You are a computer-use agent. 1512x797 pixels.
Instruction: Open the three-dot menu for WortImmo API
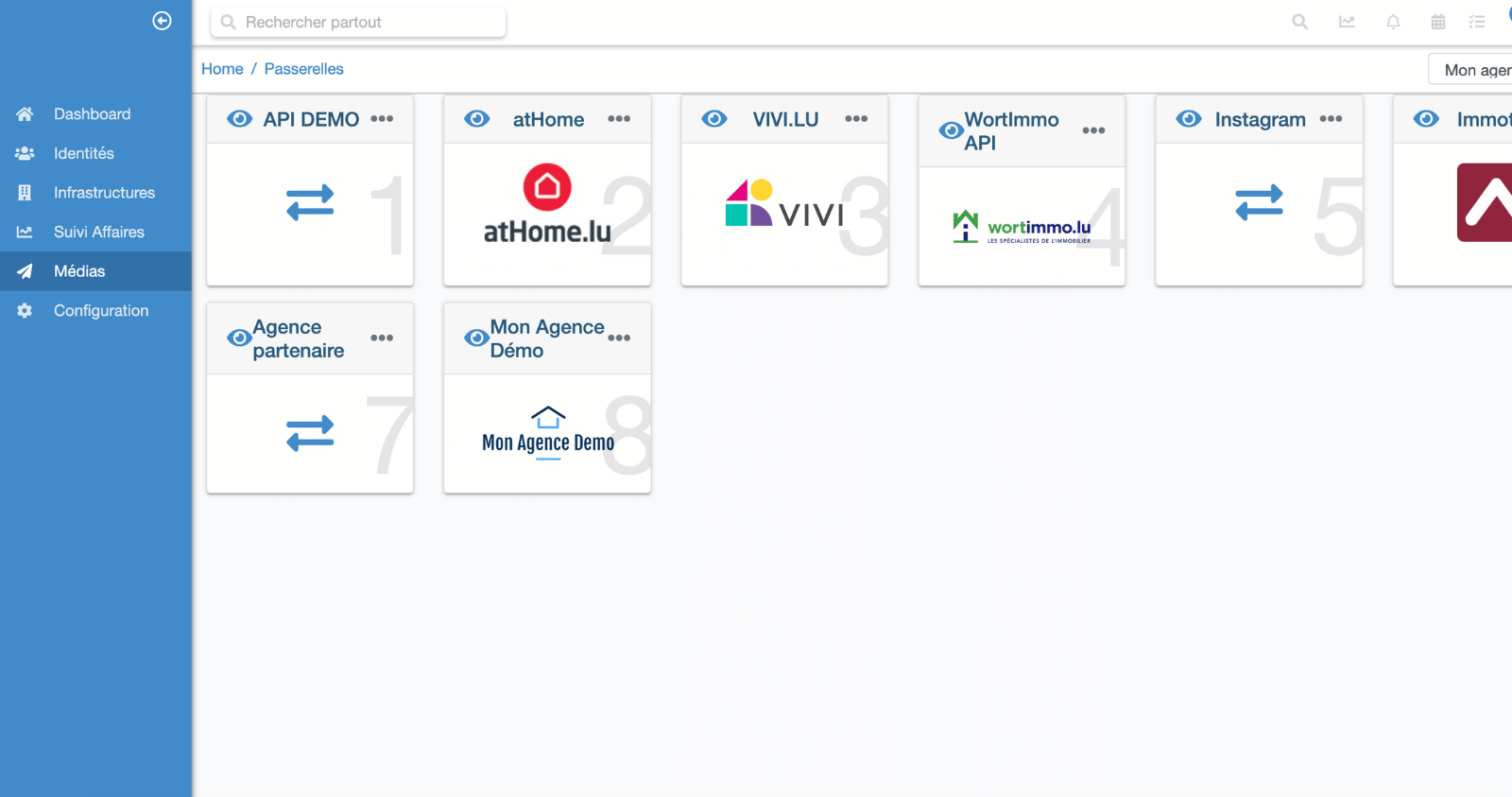point(1093,130)
